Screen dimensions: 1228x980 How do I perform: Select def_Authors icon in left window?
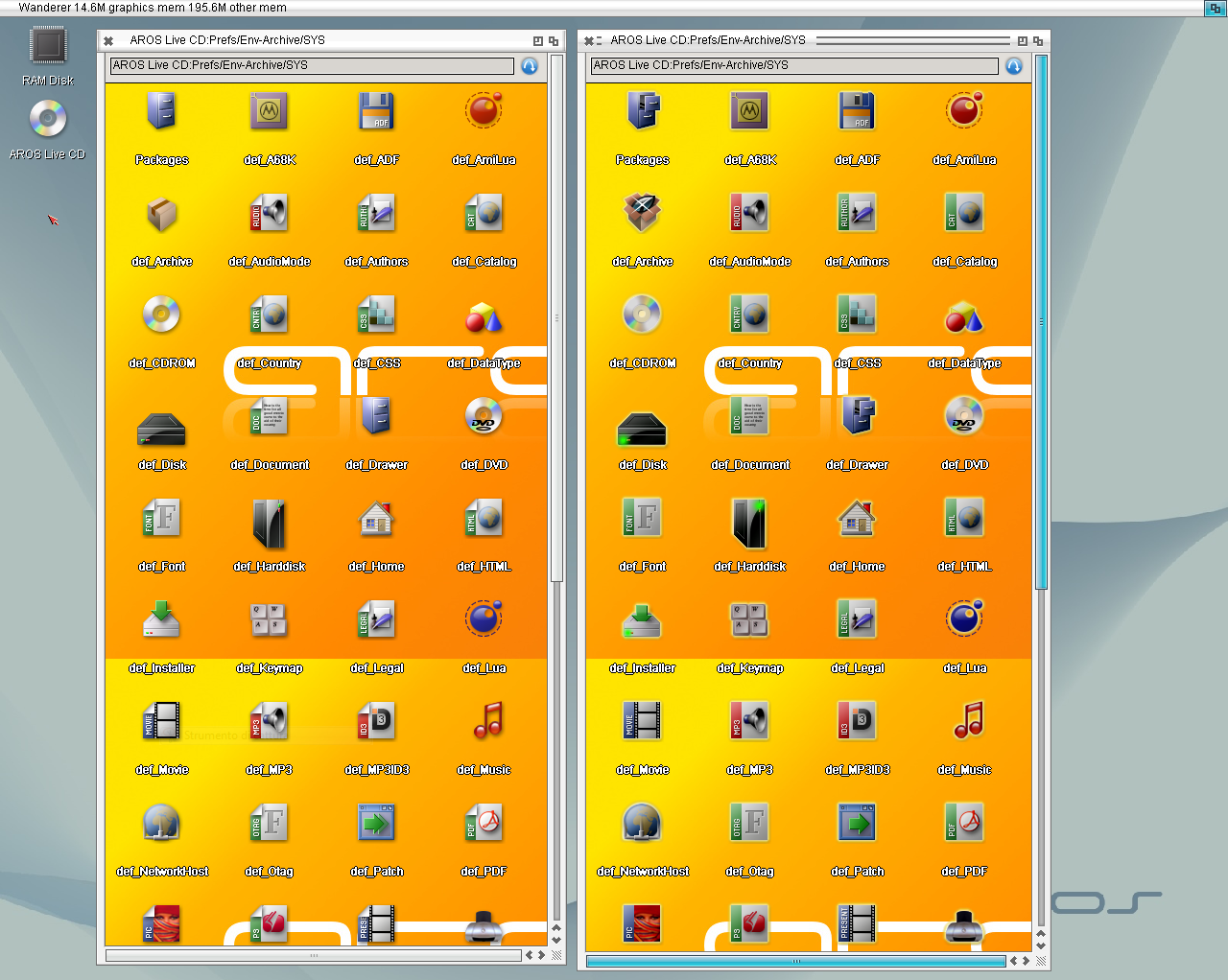pos(376,213)
